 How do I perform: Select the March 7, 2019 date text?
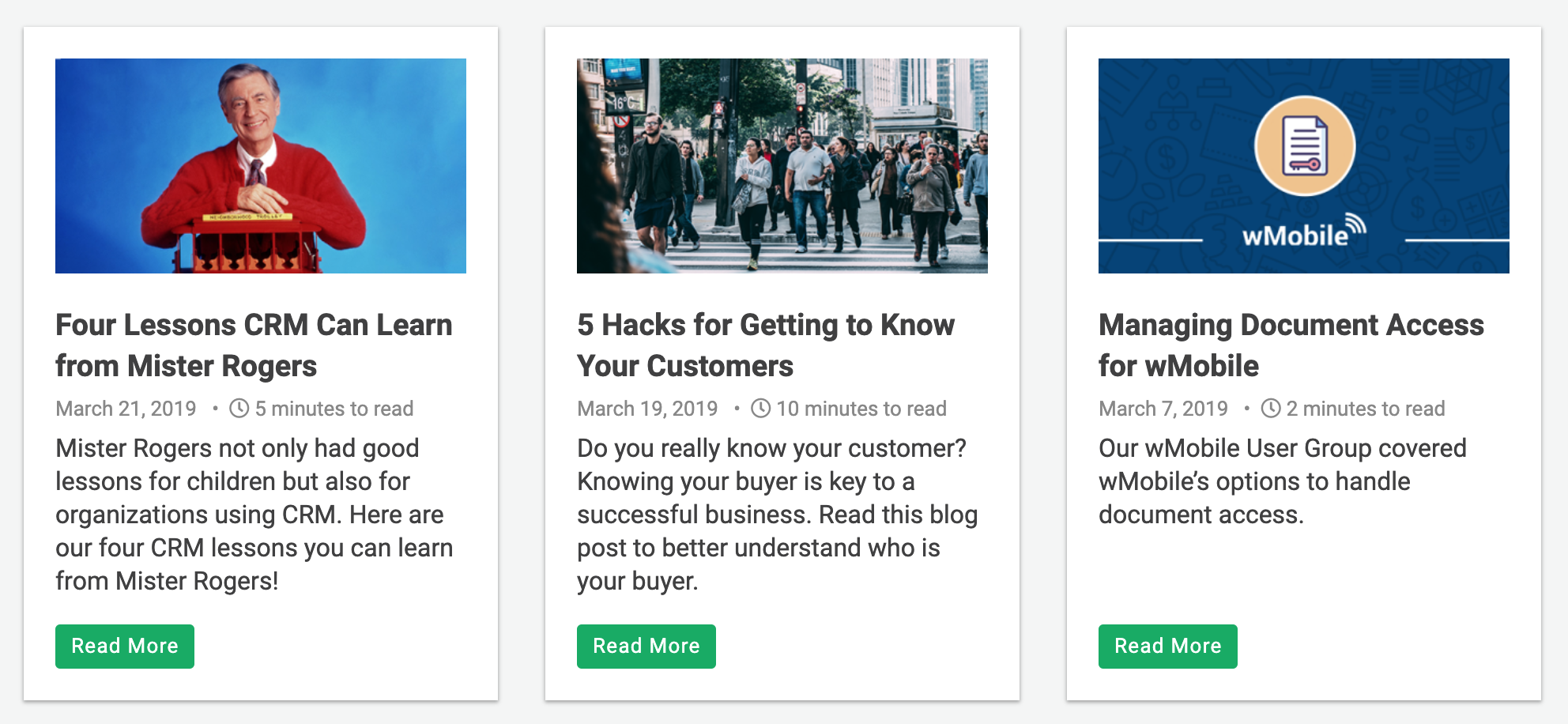[x=1163, y=409]
